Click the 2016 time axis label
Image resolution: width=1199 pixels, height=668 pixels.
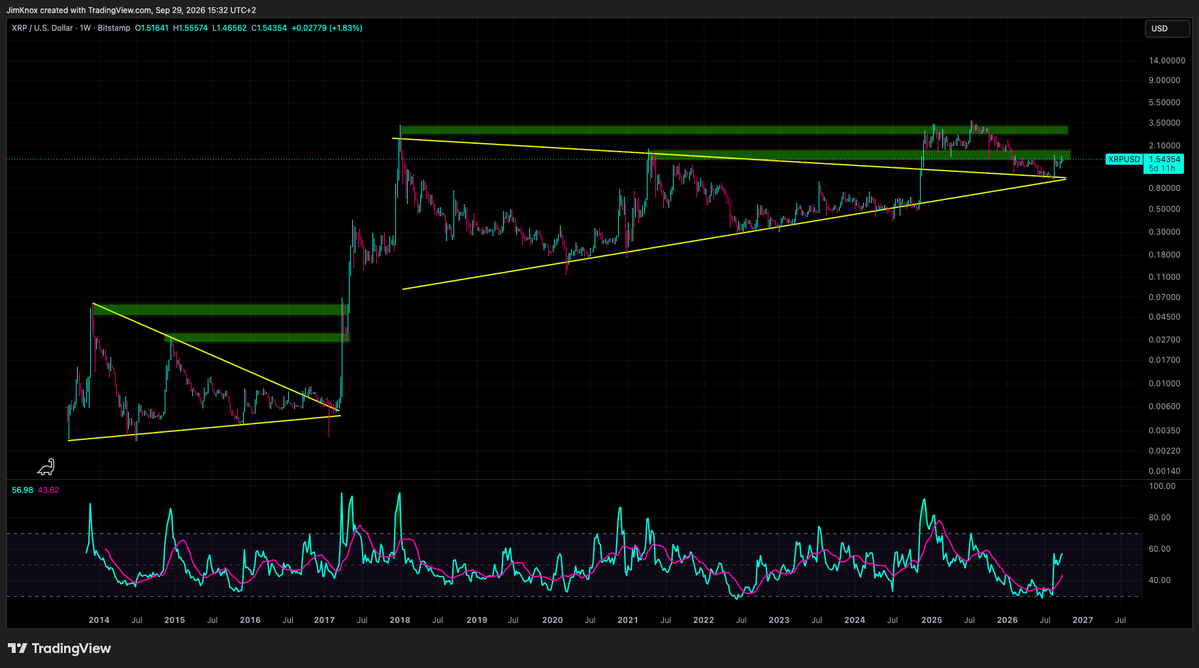250,620
